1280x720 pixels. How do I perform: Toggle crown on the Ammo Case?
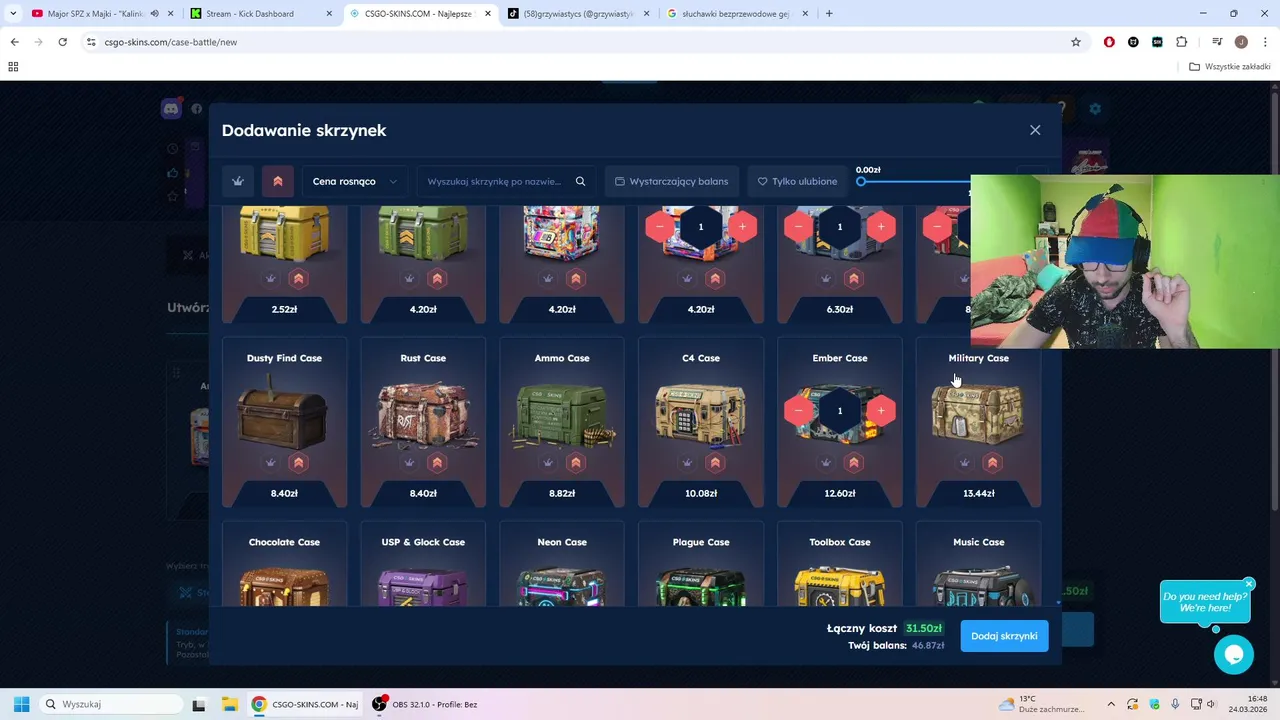tap(548, 463)
